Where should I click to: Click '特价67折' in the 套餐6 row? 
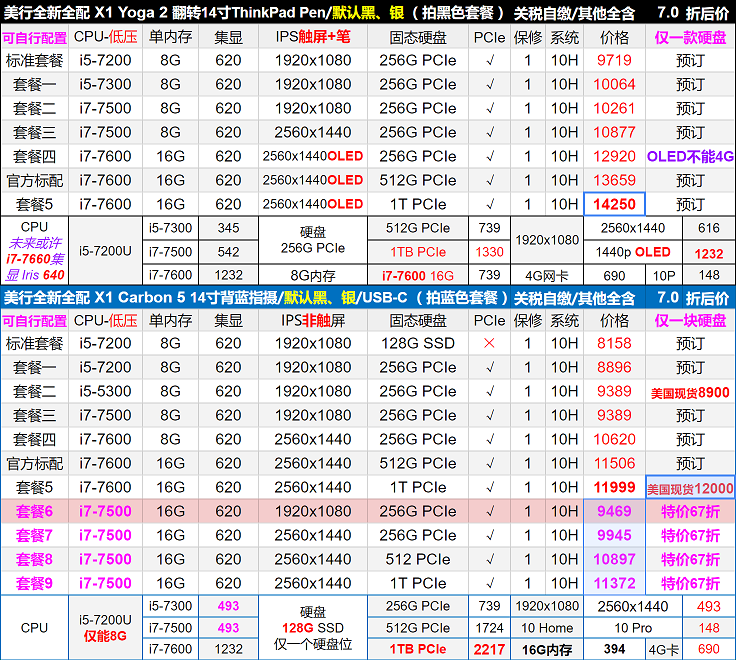[690, 511]
